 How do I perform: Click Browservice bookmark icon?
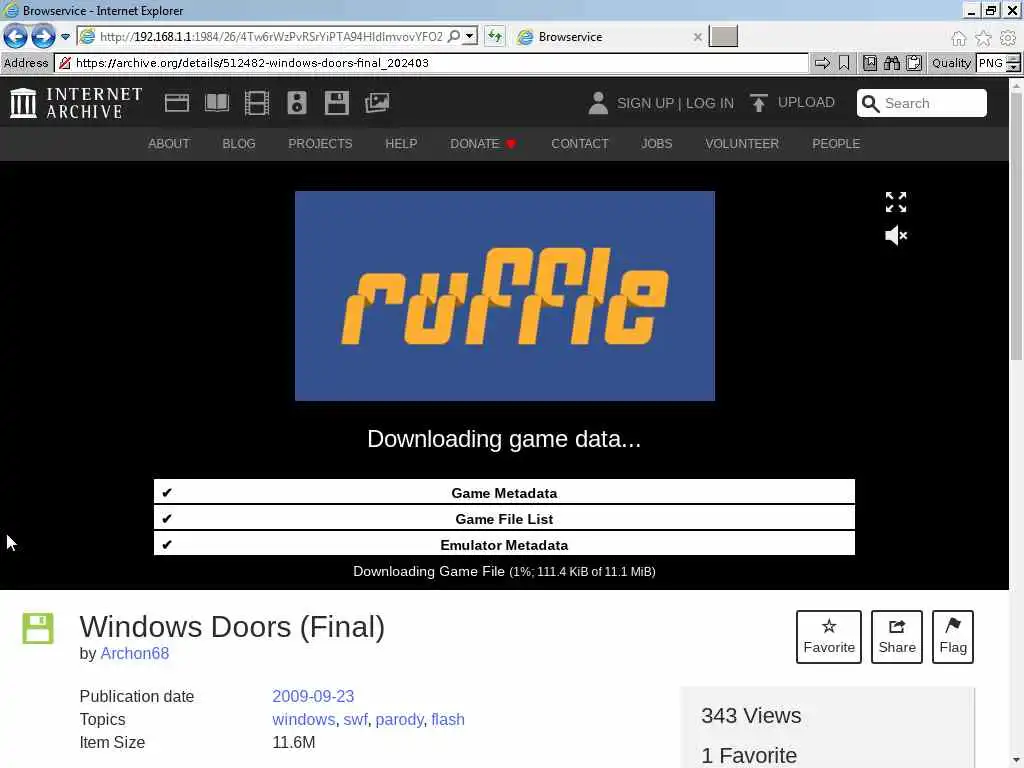pyautogui.click(x=844, y=63)
